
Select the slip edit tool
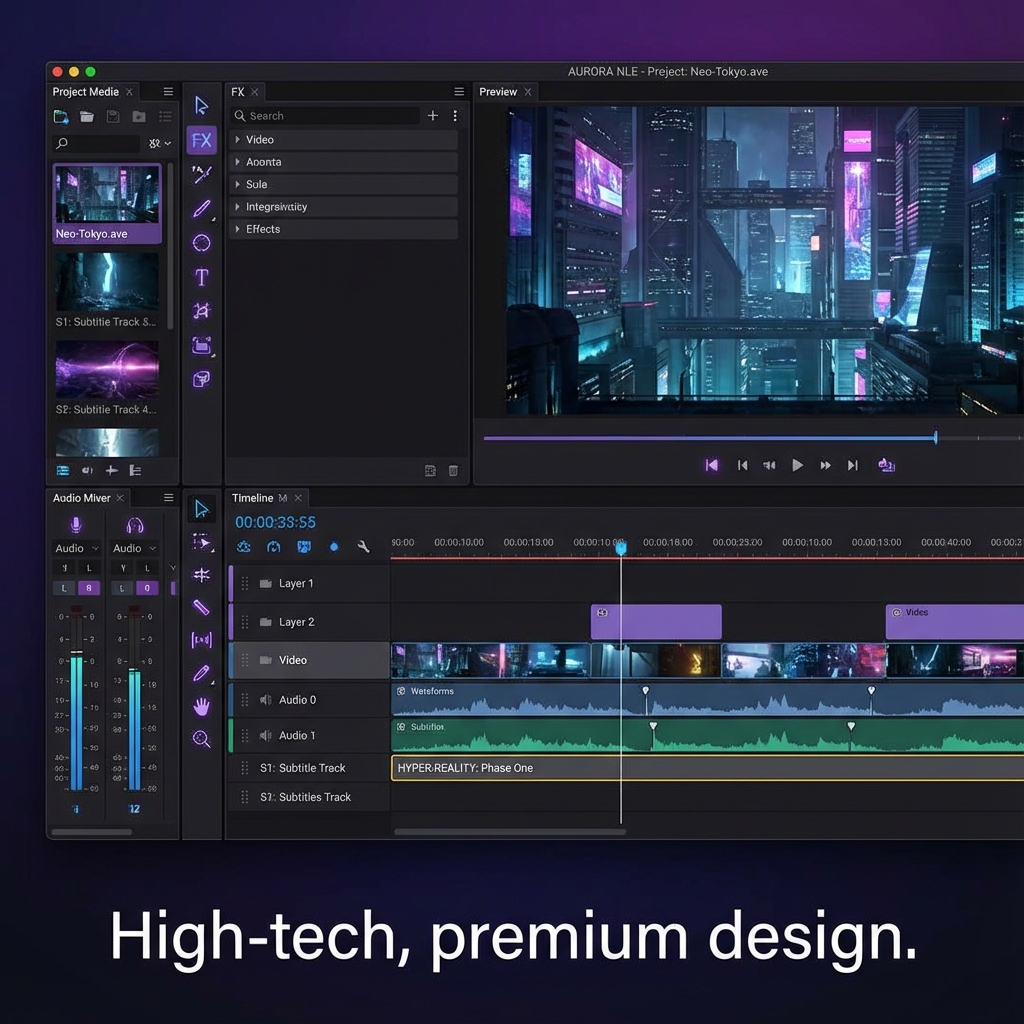pos(201,640)
